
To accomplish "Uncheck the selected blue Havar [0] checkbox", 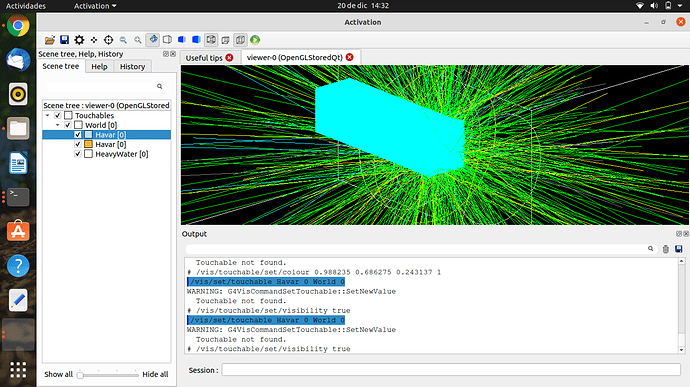I will click(78, 135).
